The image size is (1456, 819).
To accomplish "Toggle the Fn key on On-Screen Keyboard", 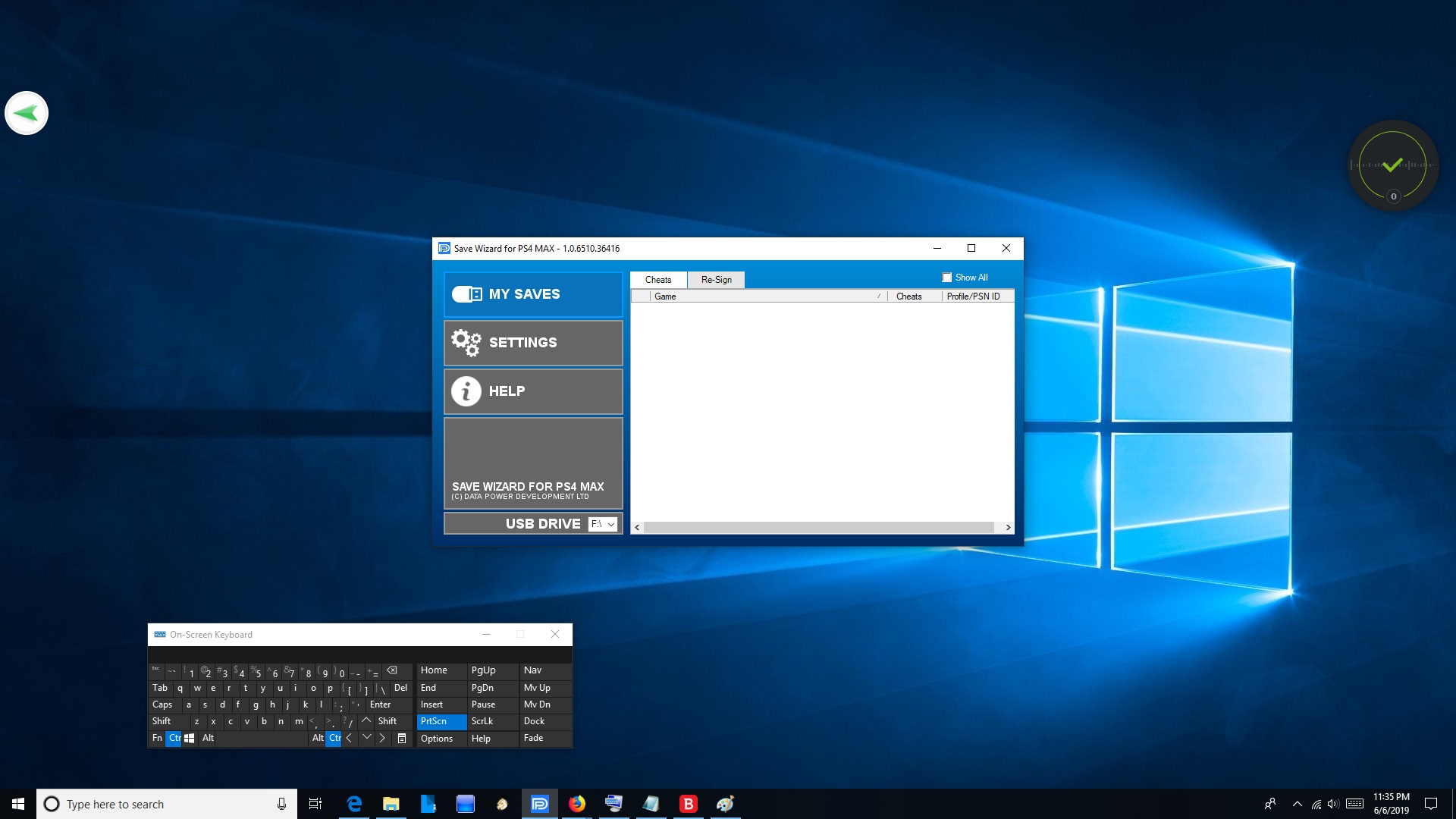I will point(157,738).
